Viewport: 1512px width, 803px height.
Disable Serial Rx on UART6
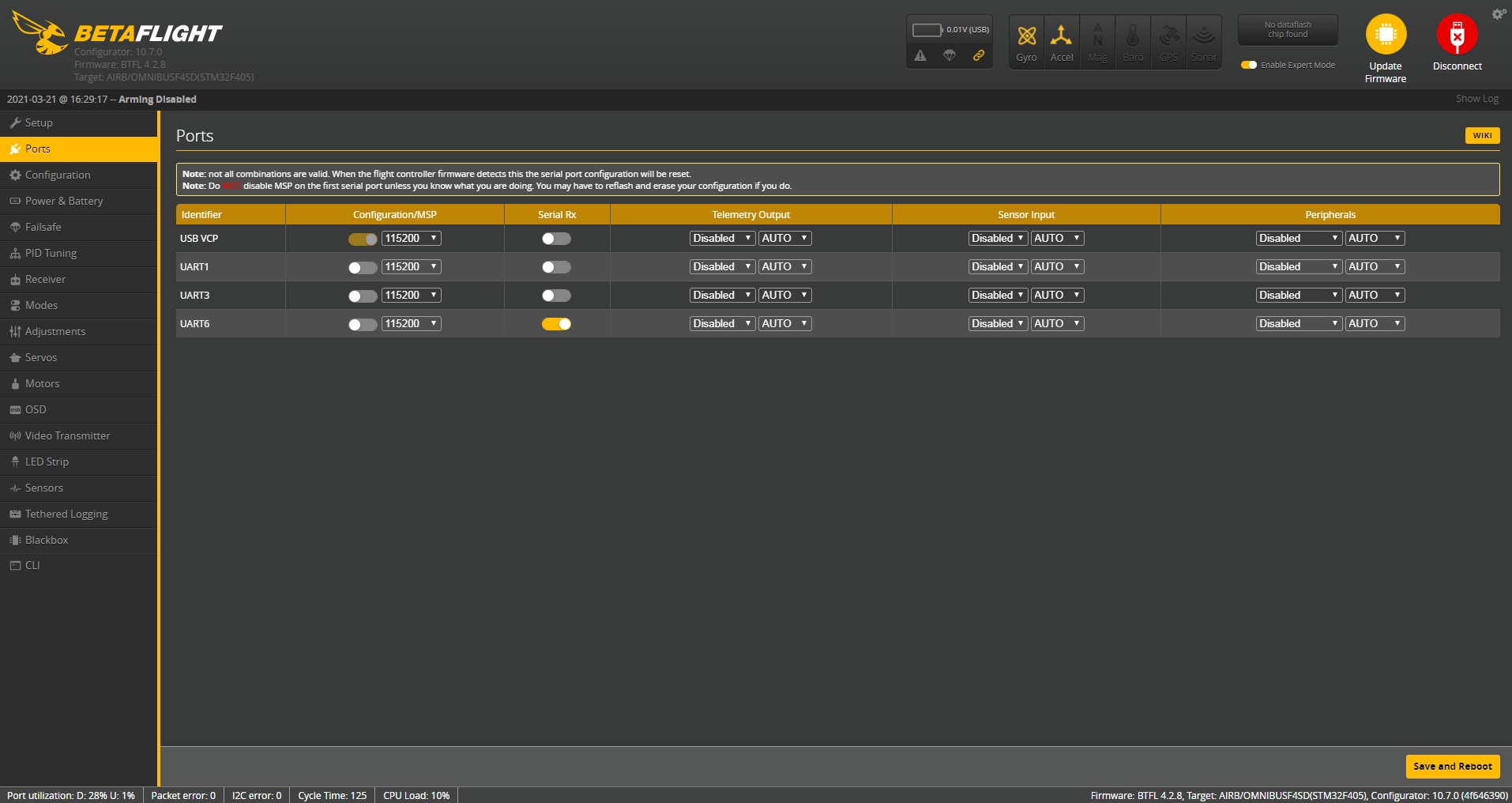[556, 324]
